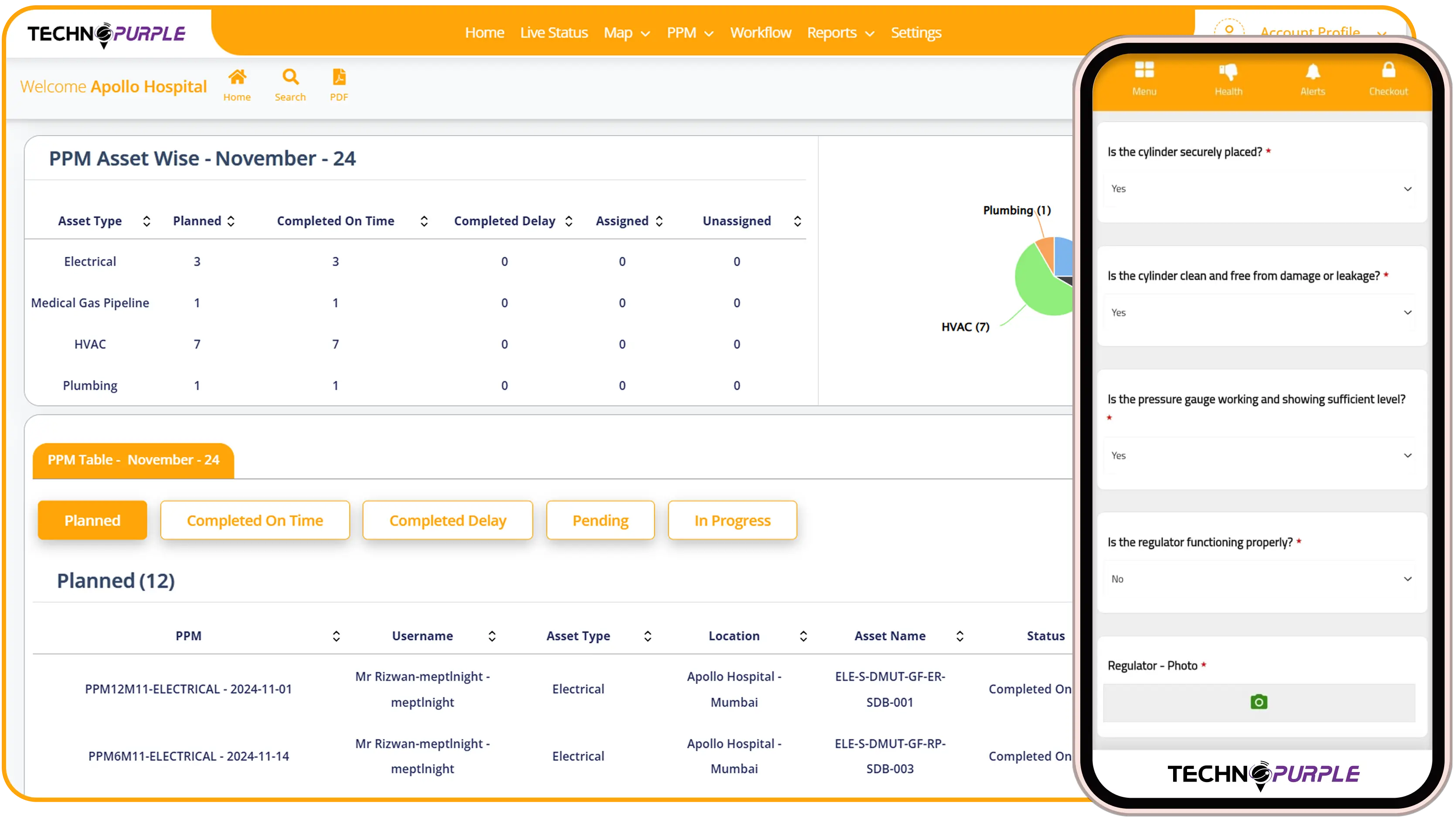
Task: Filter by Completed Delay status
Action: point(448,520)
